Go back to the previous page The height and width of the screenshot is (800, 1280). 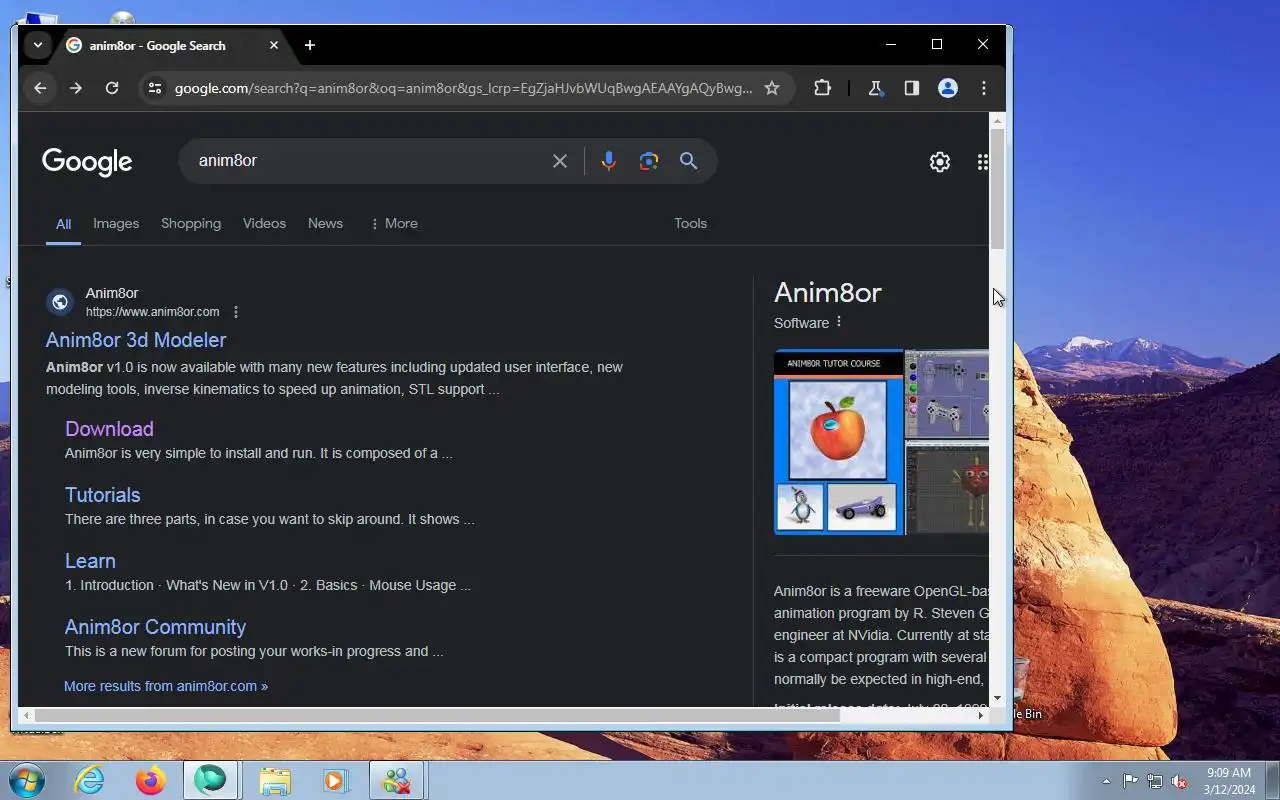pos(40,88)
